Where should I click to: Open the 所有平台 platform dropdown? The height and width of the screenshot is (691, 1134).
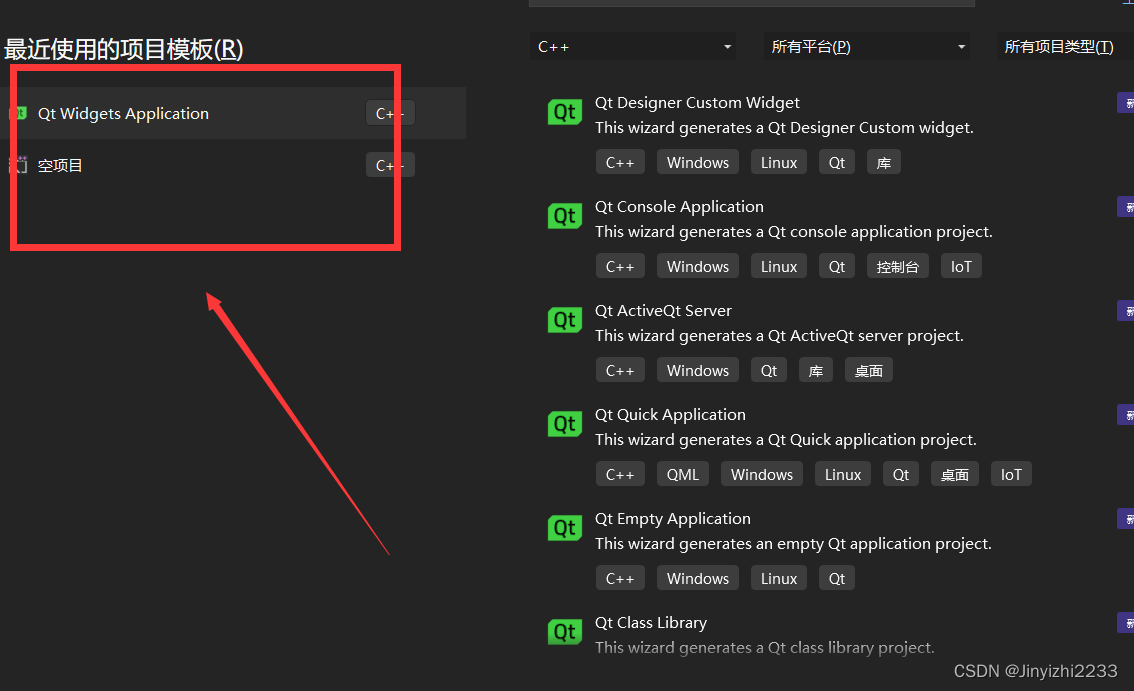(866, 46)
